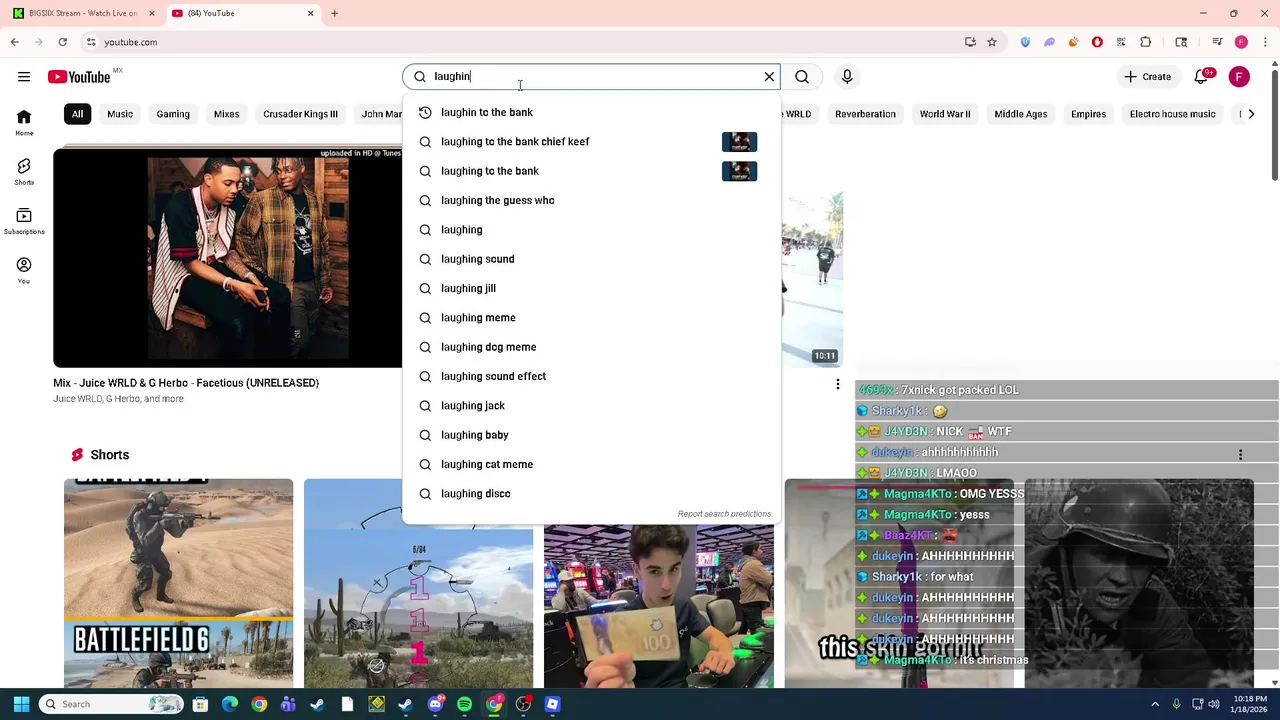
Task: Clear the search box with the X icon
Action: tap(769, 77)
